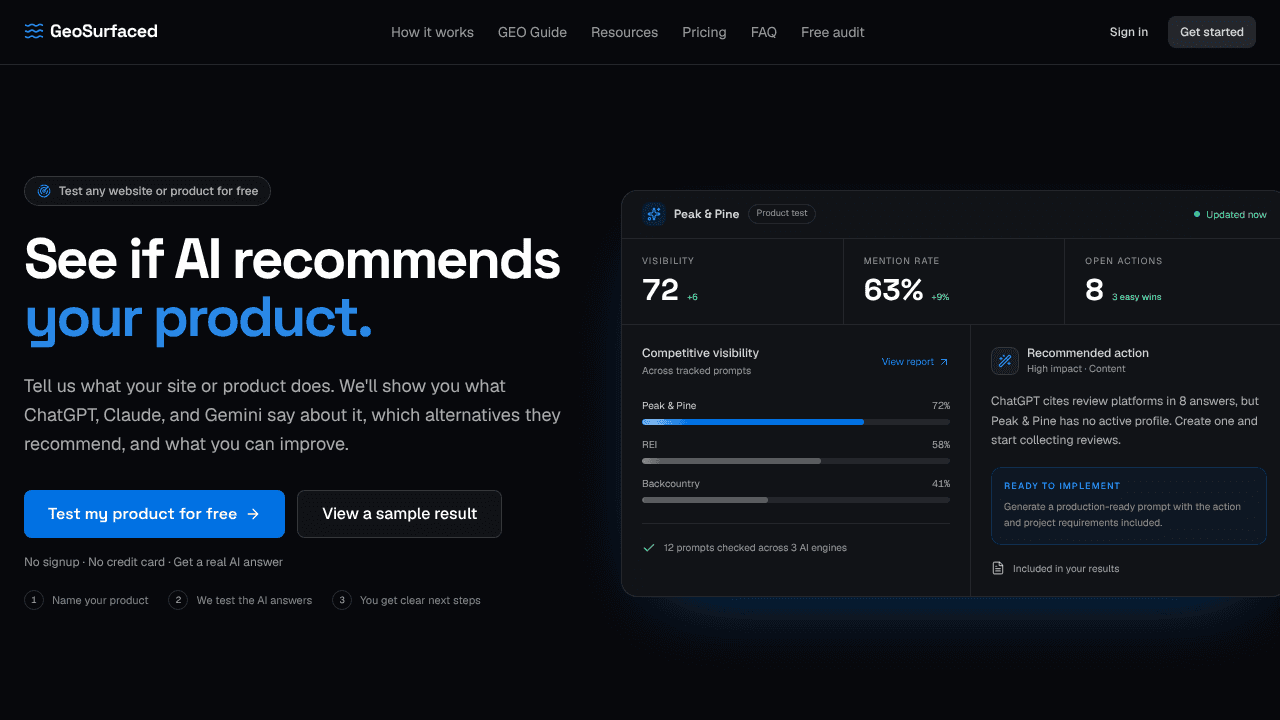
Task: Go to Resources in navigation
Action: click(624, 32)
